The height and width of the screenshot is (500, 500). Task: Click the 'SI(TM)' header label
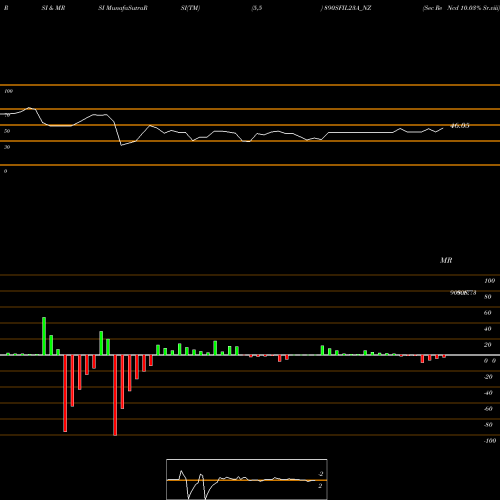coord(190,8)
